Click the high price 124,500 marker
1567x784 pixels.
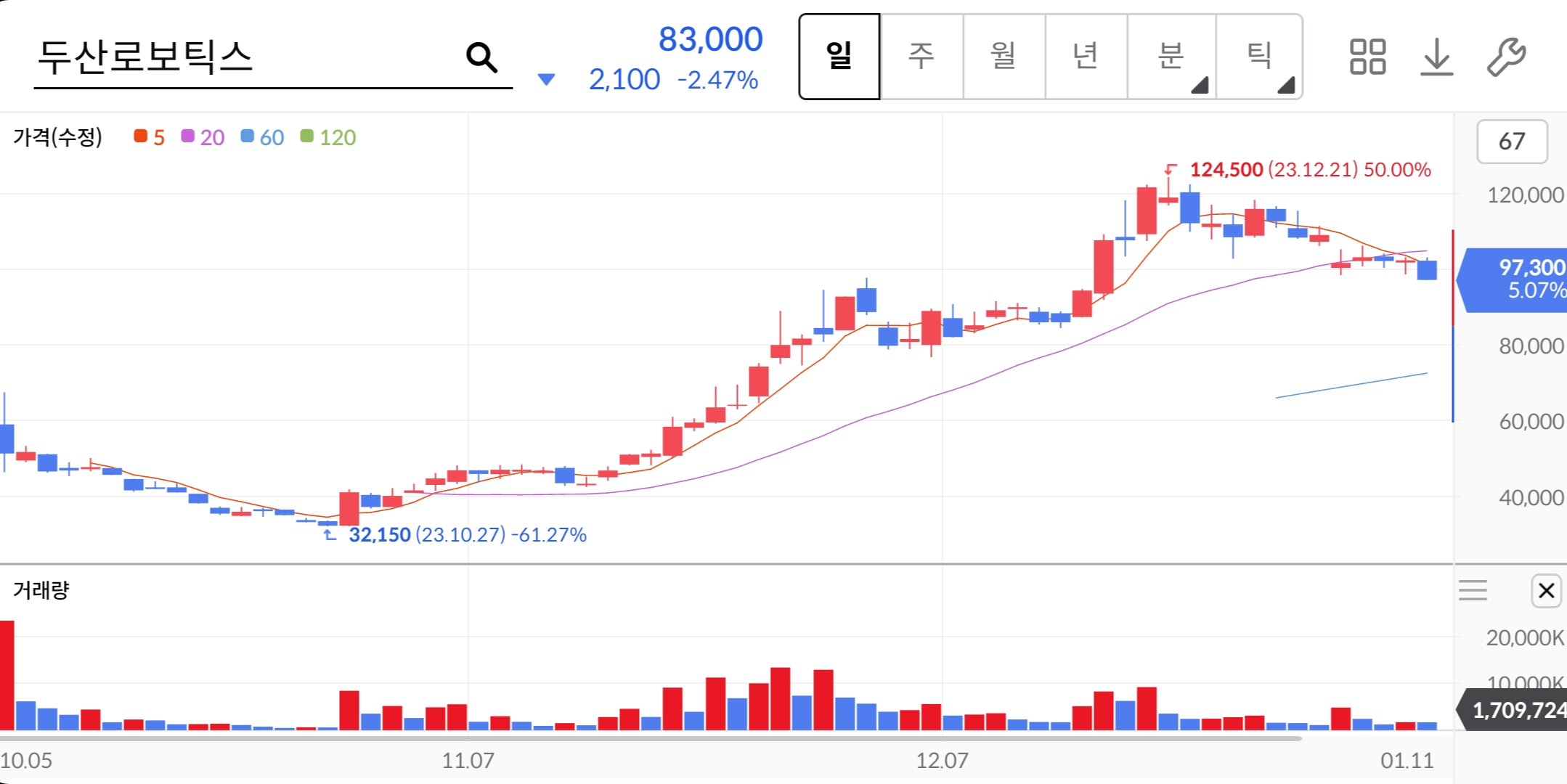[x=1226, y=170]
